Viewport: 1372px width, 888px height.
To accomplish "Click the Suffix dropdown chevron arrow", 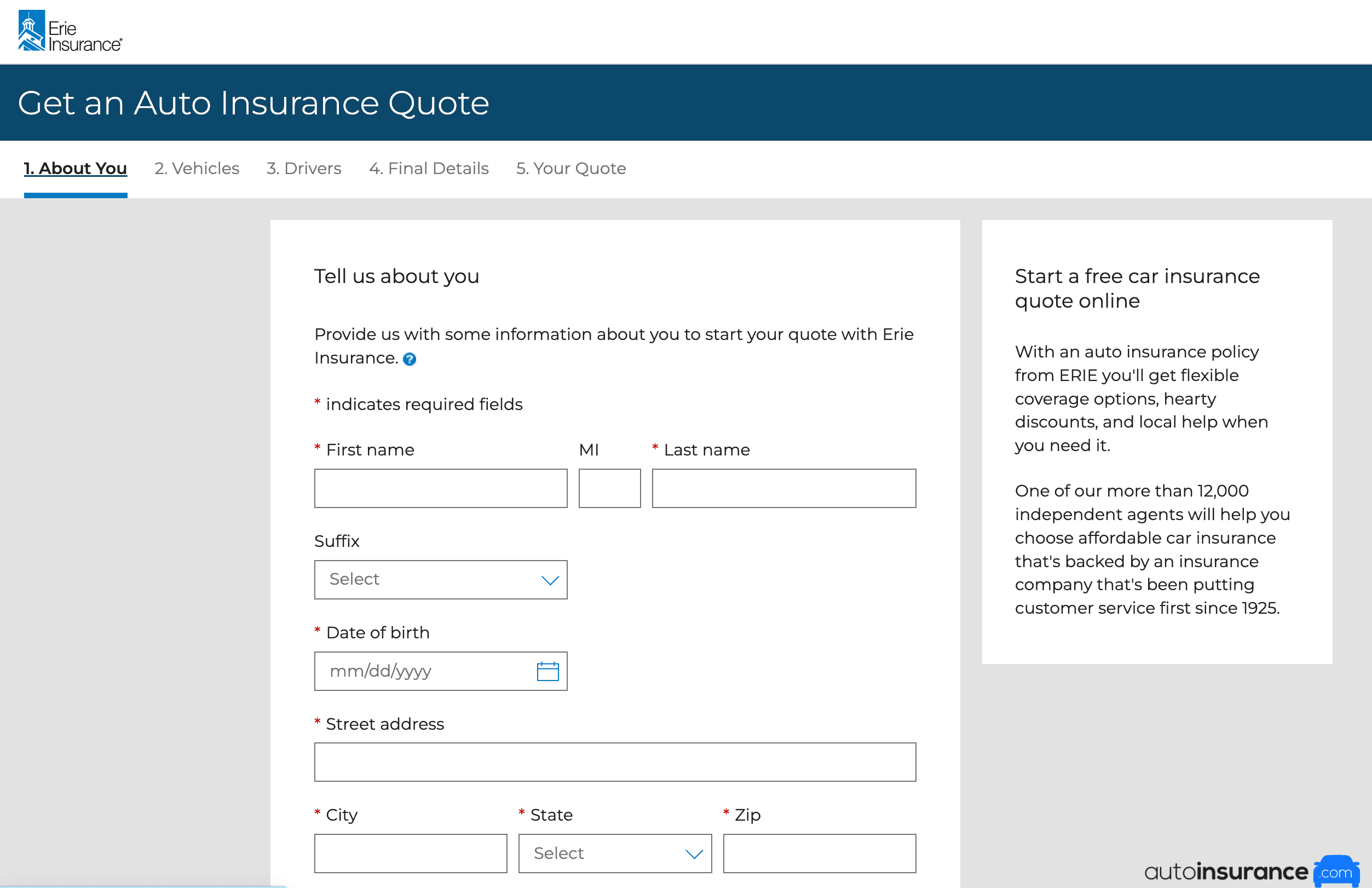I will 550,580.
